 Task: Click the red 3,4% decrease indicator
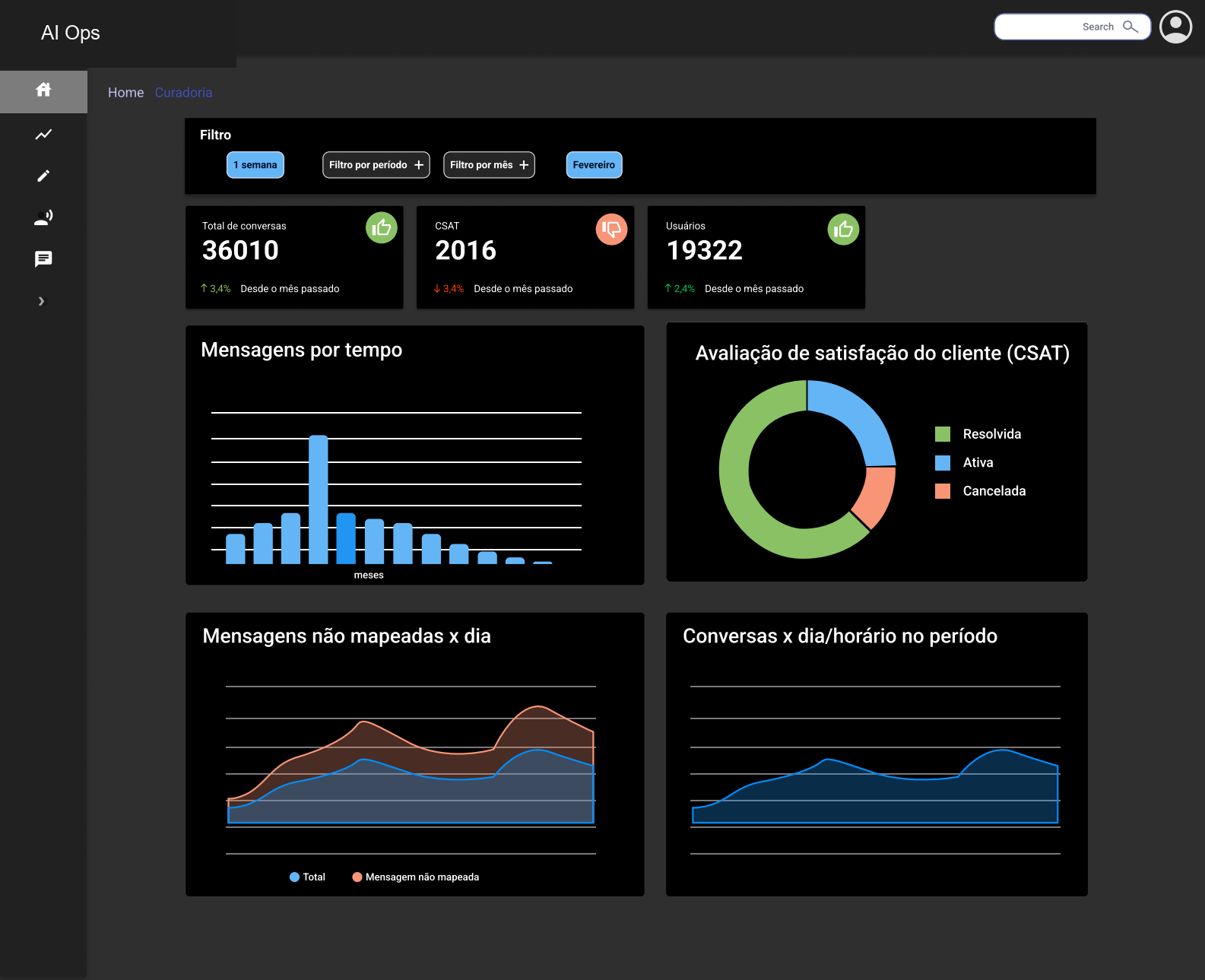click(x=449, y=289)
